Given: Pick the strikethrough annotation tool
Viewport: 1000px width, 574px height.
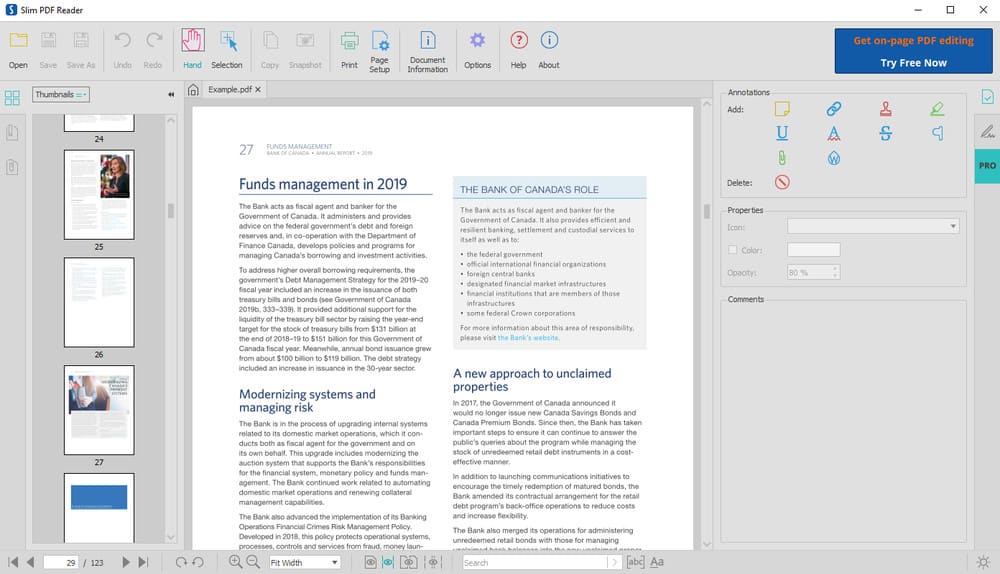Looking at the screenshot, I should click(886, 133).
